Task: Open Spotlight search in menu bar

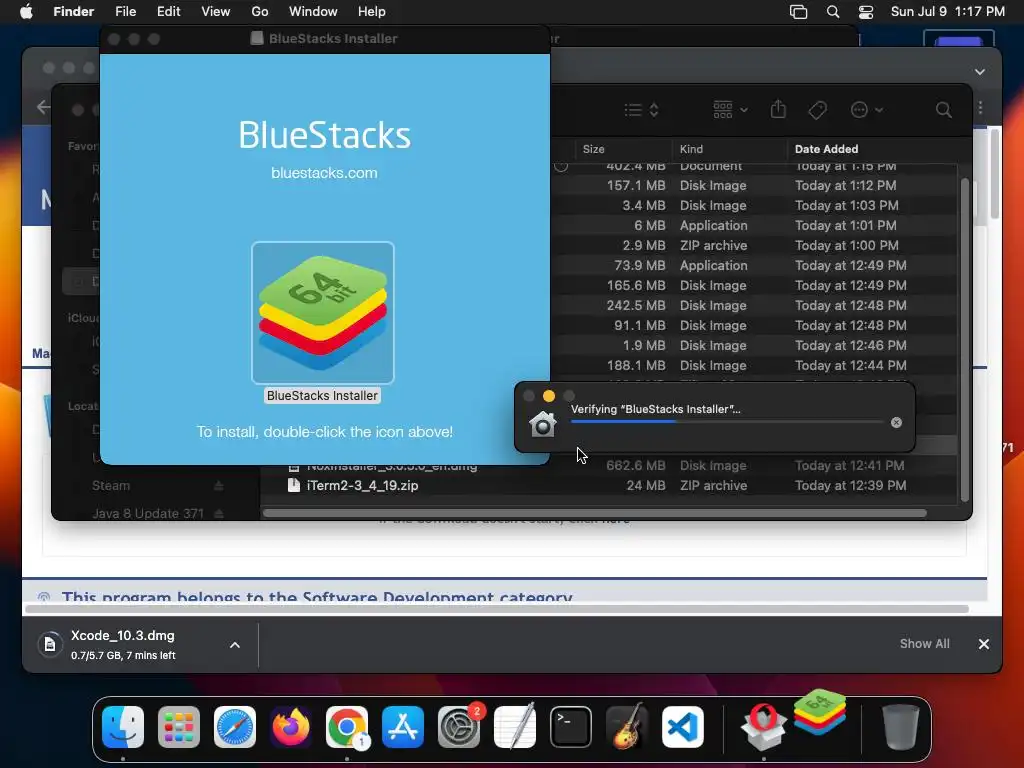Action: coord(833,12)
